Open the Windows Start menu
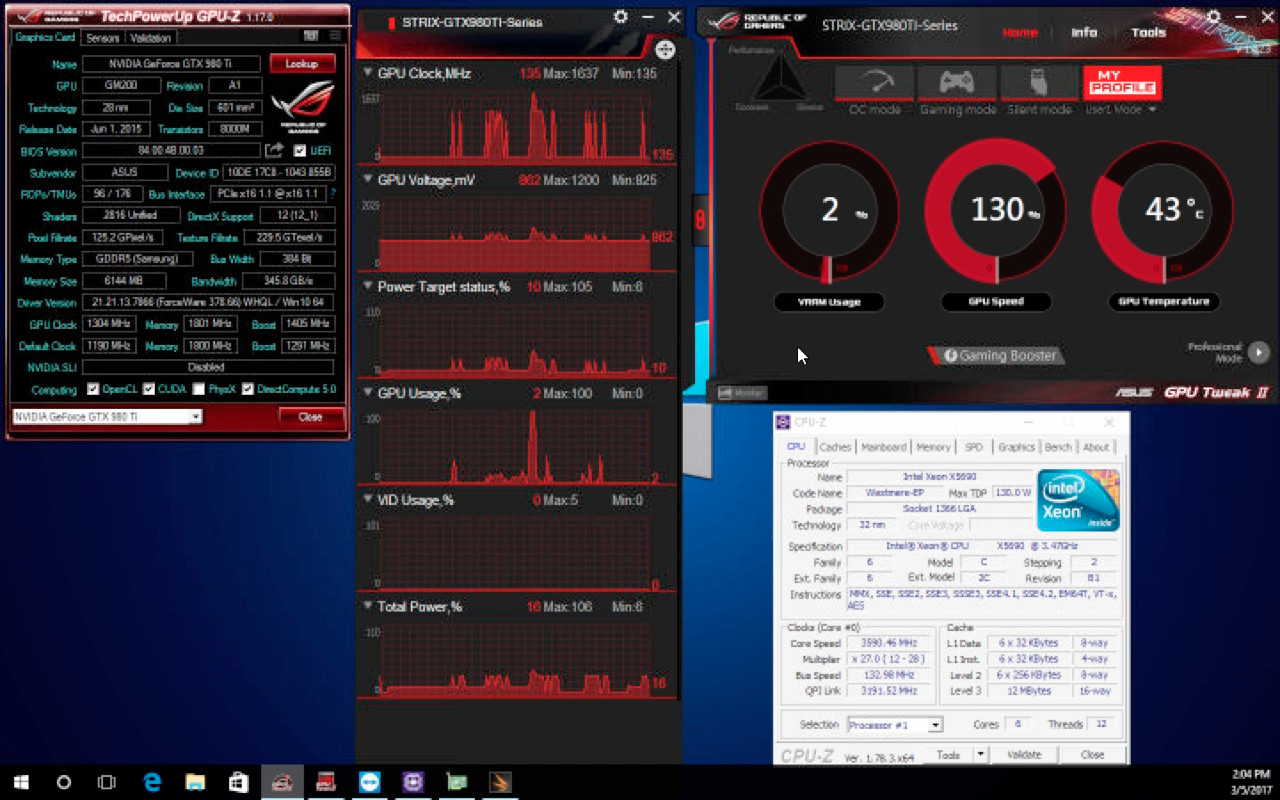Image resolution: width=1280 pixels, height=800 pixels. (21, 782)
